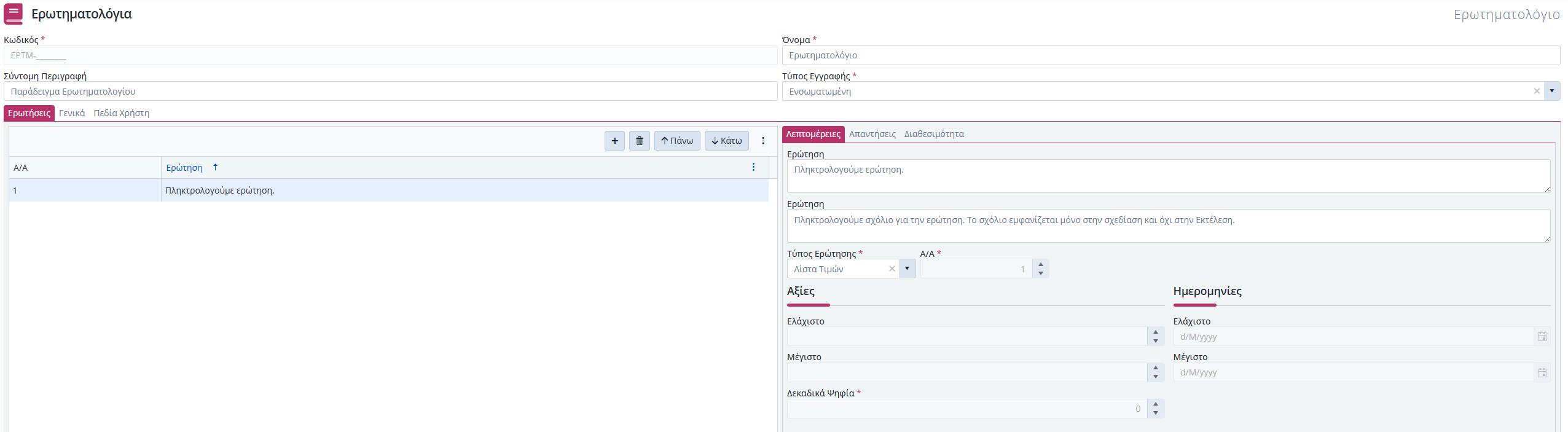Move question up with Πάνω button
The image size is (1568, 432).
click(676, 141)
